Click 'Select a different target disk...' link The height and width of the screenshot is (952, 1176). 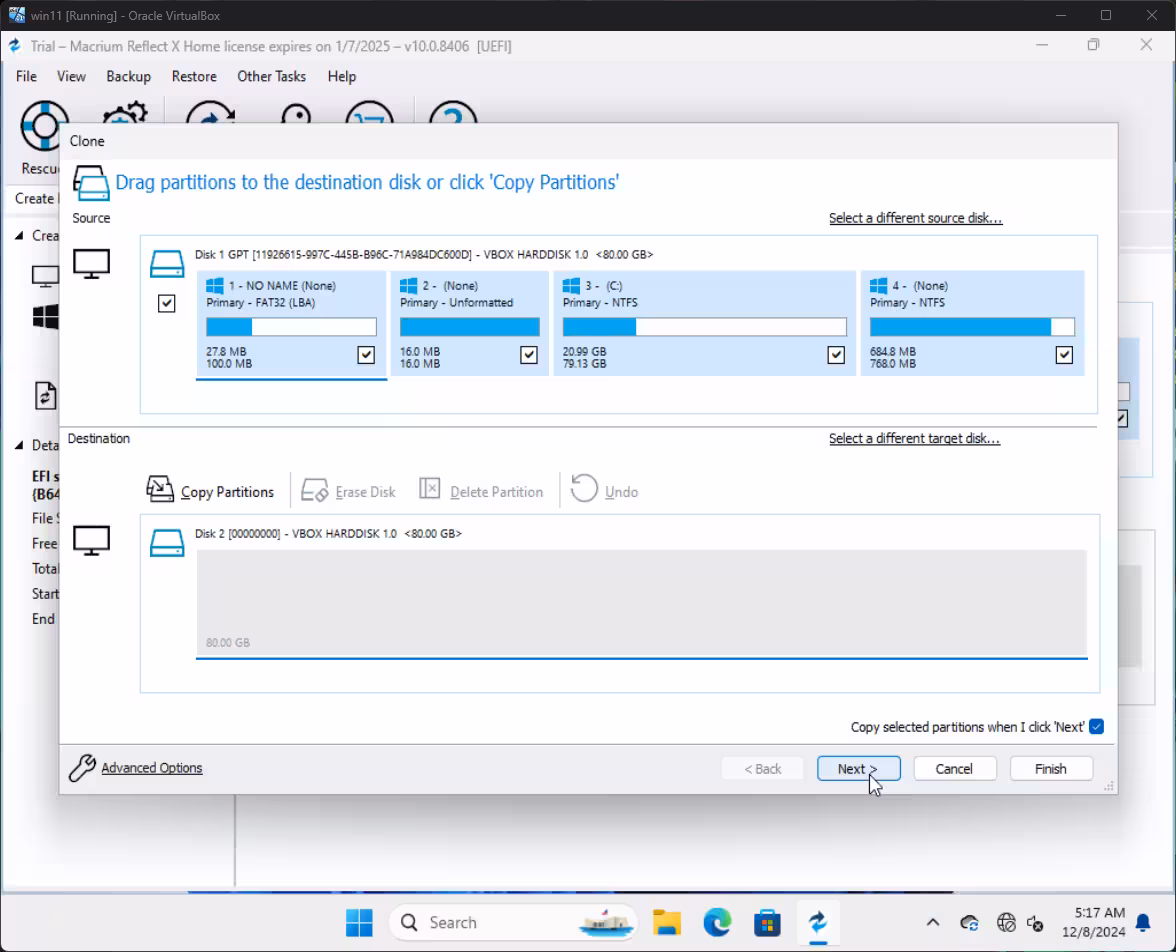click(914, 439)
